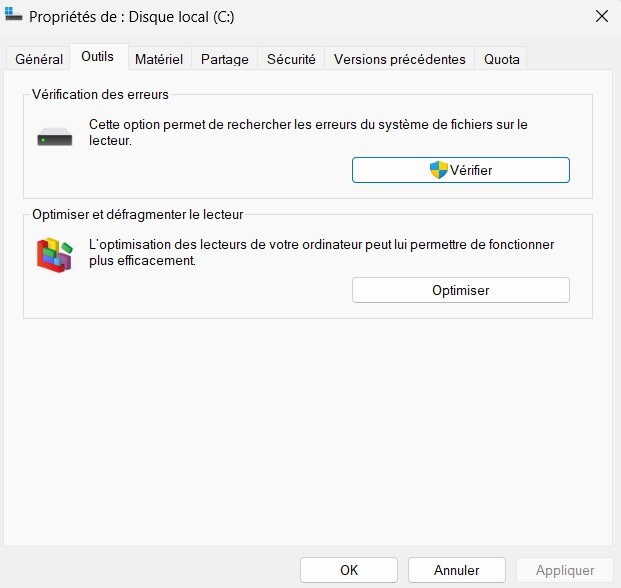
Task: Open the Sécurité tab
Action: pyautogui.click(x=291, y=59)
